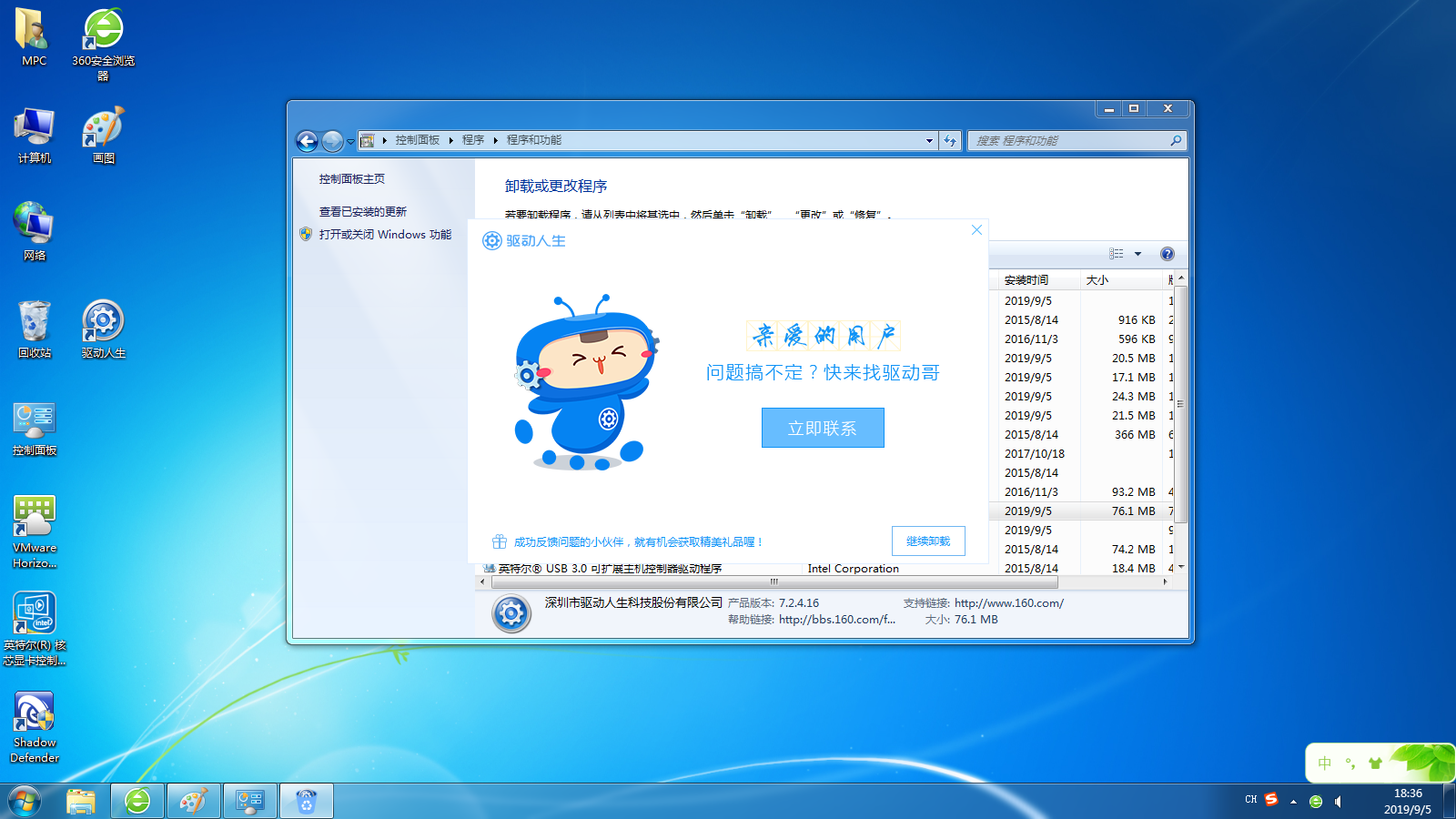The height and width of the screenshot is (819, 1456).
Task: Open the 计算机 desktop icon
Action: click(x=34, y=135)
